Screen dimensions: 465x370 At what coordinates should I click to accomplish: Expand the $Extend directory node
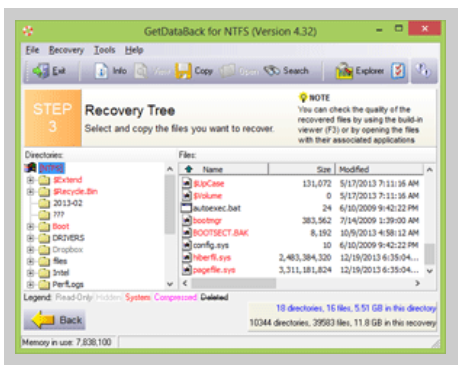pos(30,180)
